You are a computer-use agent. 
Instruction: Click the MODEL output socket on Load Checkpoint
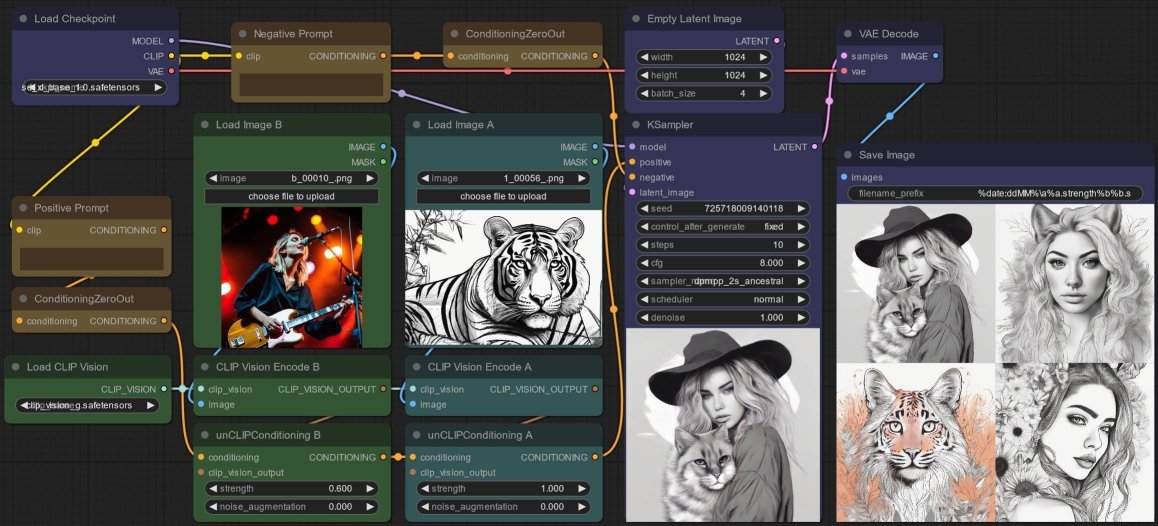[x=171, y=41]
